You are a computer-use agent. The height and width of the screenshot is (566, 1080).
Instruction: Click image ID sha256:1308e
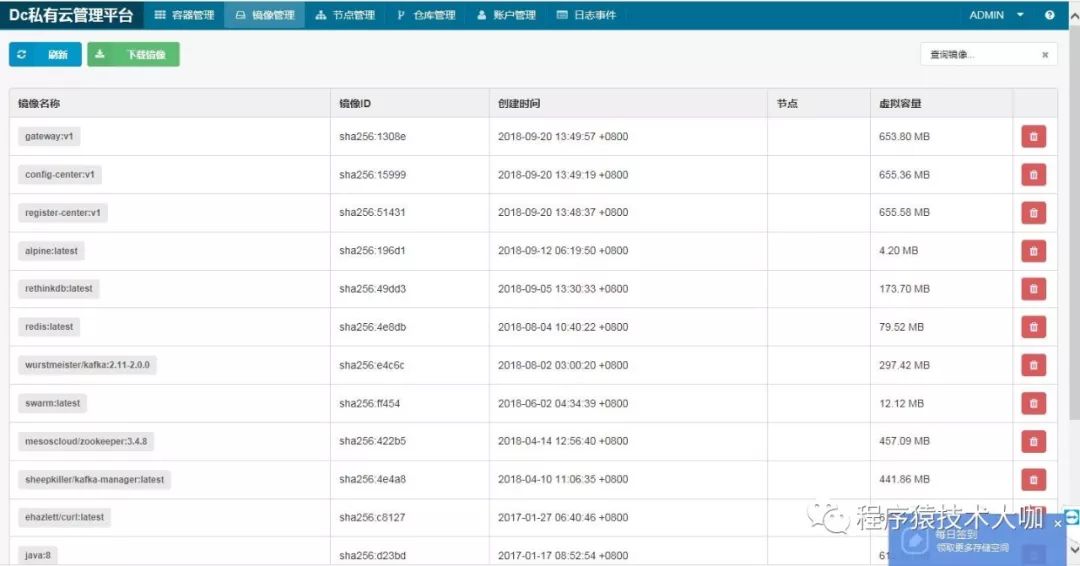point(373,137)
